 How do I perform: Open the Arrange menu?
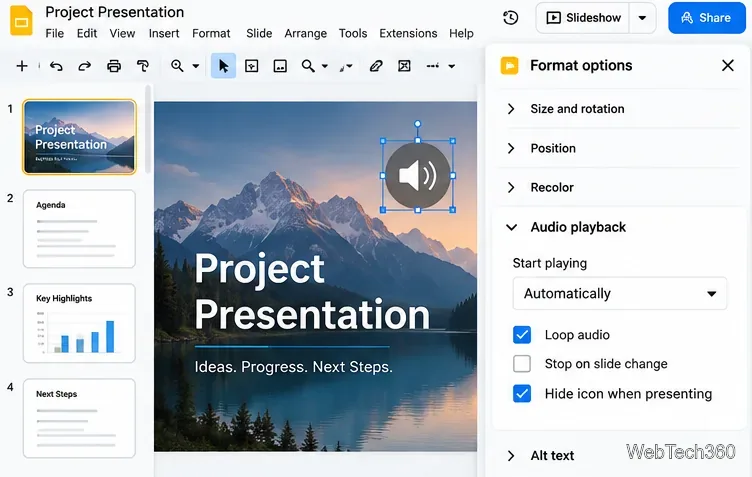[306, 34]
